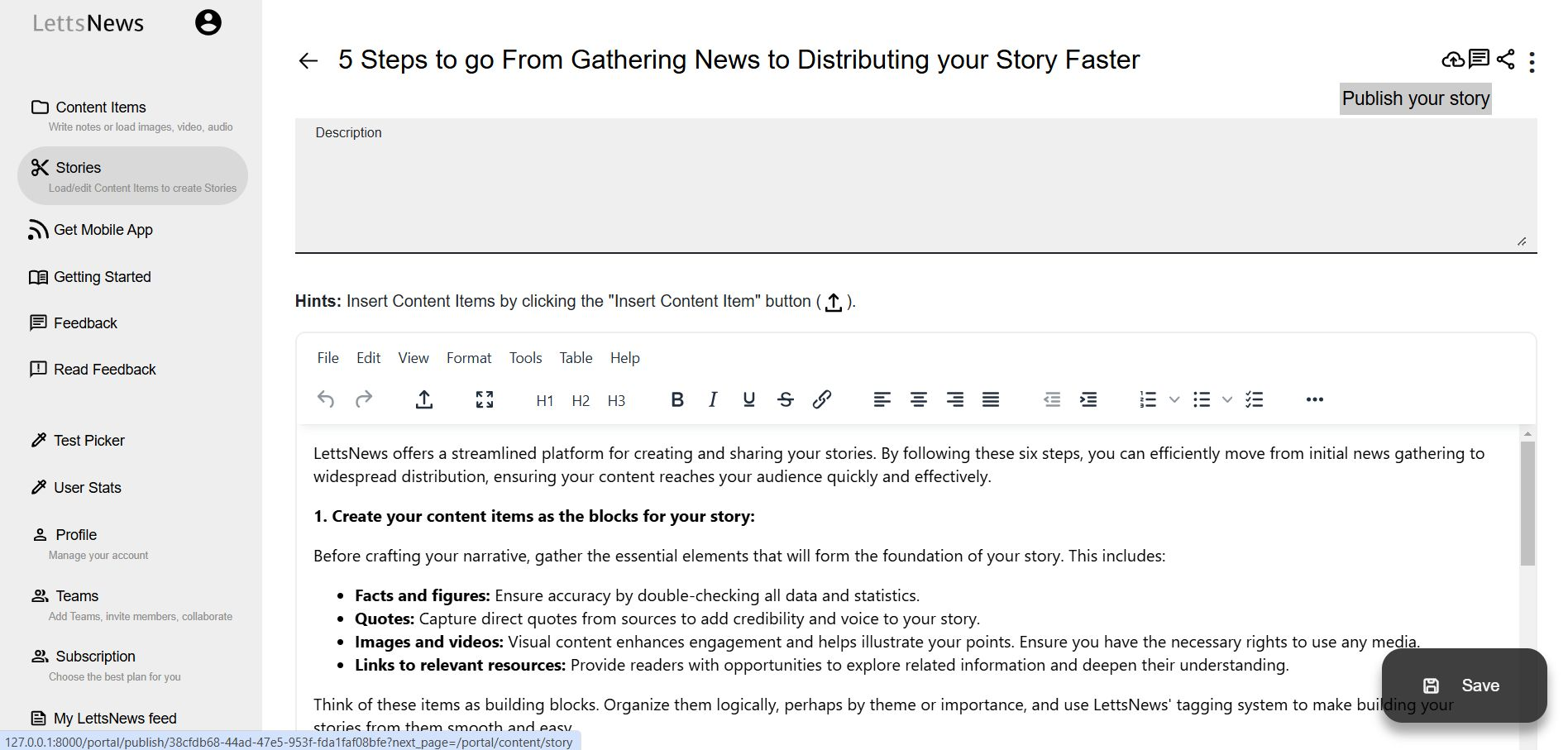The width and height of the screenshot is (1568, 750).
Task: Toggle italic formatting
Action: (x=713, y=400)
